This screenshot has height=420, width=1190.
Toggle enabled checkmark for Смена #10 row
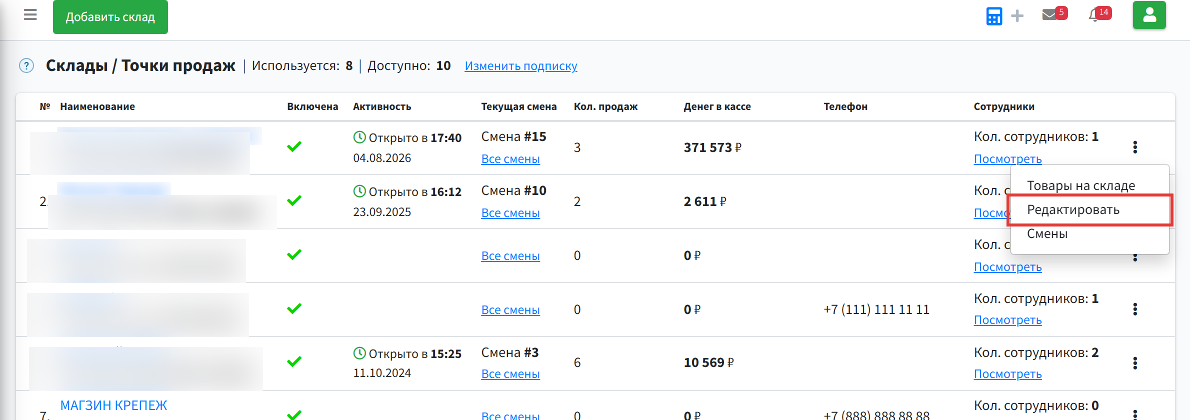(294, 201)
